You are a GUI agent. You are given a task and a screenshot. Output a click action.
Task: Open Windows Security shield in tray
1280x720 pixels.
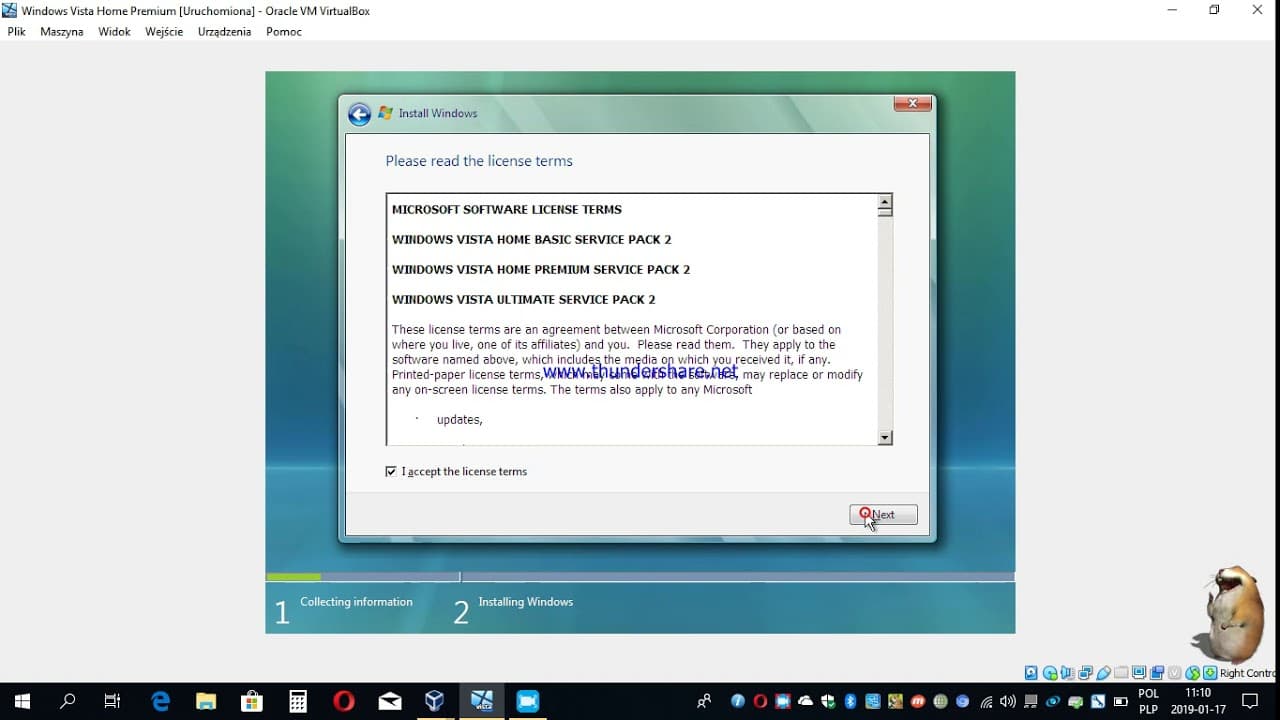(828, 701)
